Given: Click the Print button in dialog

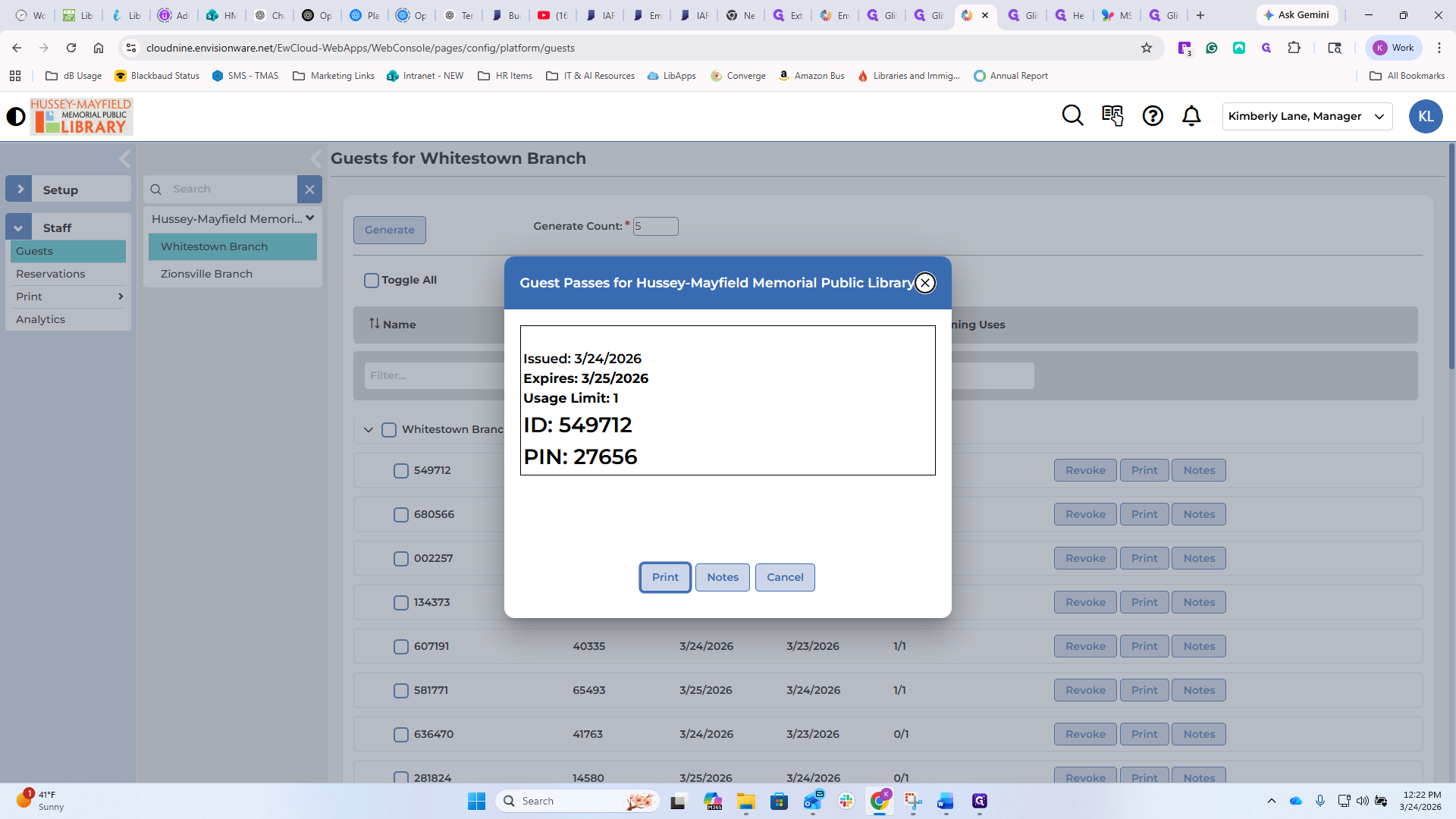Looking at the screenshot, I should click(x=665, y=577).
